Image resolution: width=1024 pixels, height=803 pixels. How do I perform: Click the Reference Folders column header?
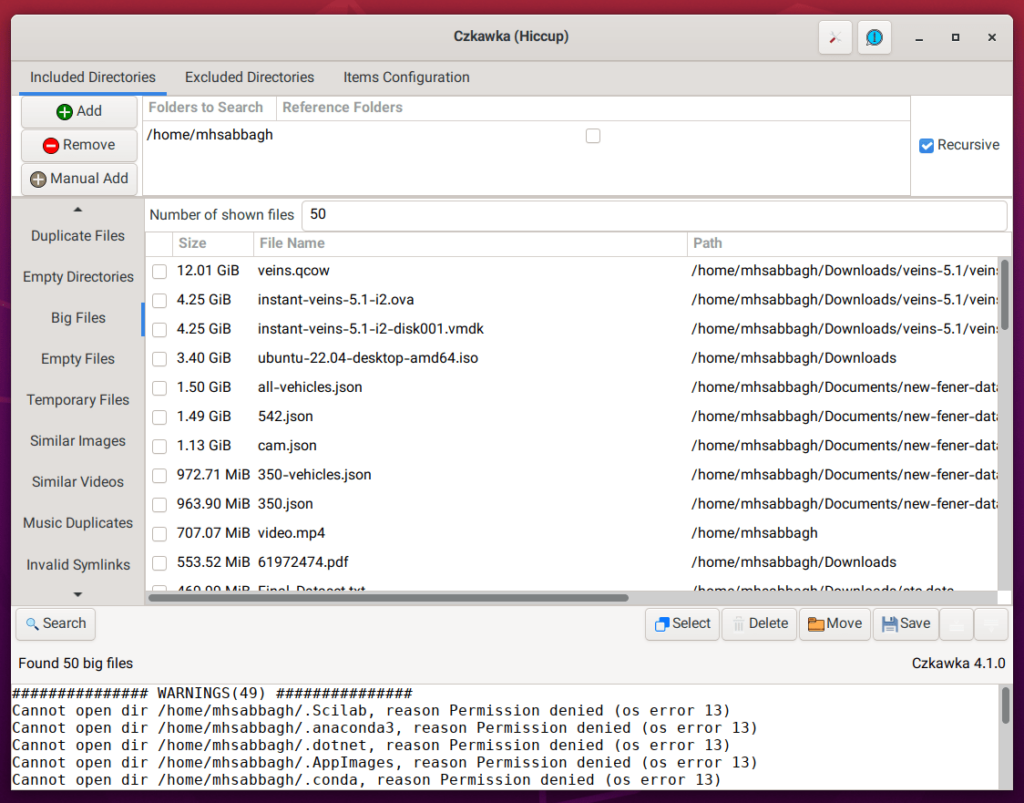coord(593,108)
